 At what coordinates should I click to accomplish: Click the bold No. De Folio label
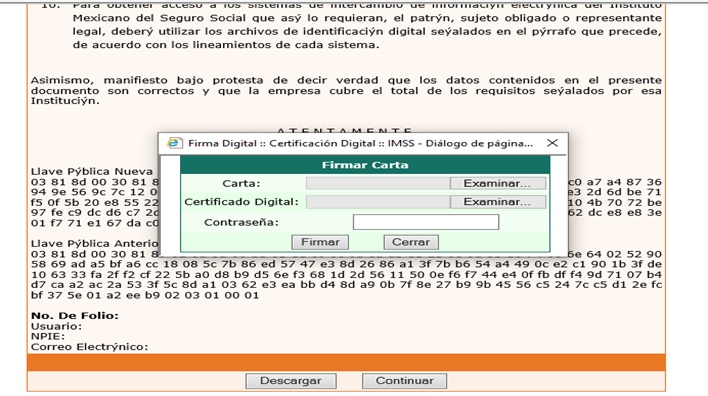(x=75, y=316)
